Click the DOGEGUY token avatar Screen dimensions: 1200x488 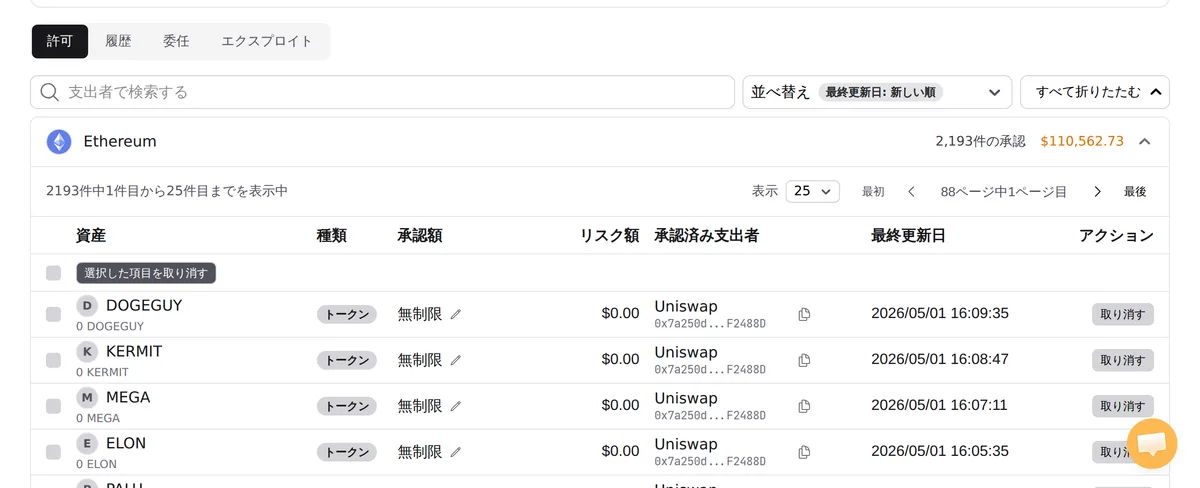tap(87, 306)
